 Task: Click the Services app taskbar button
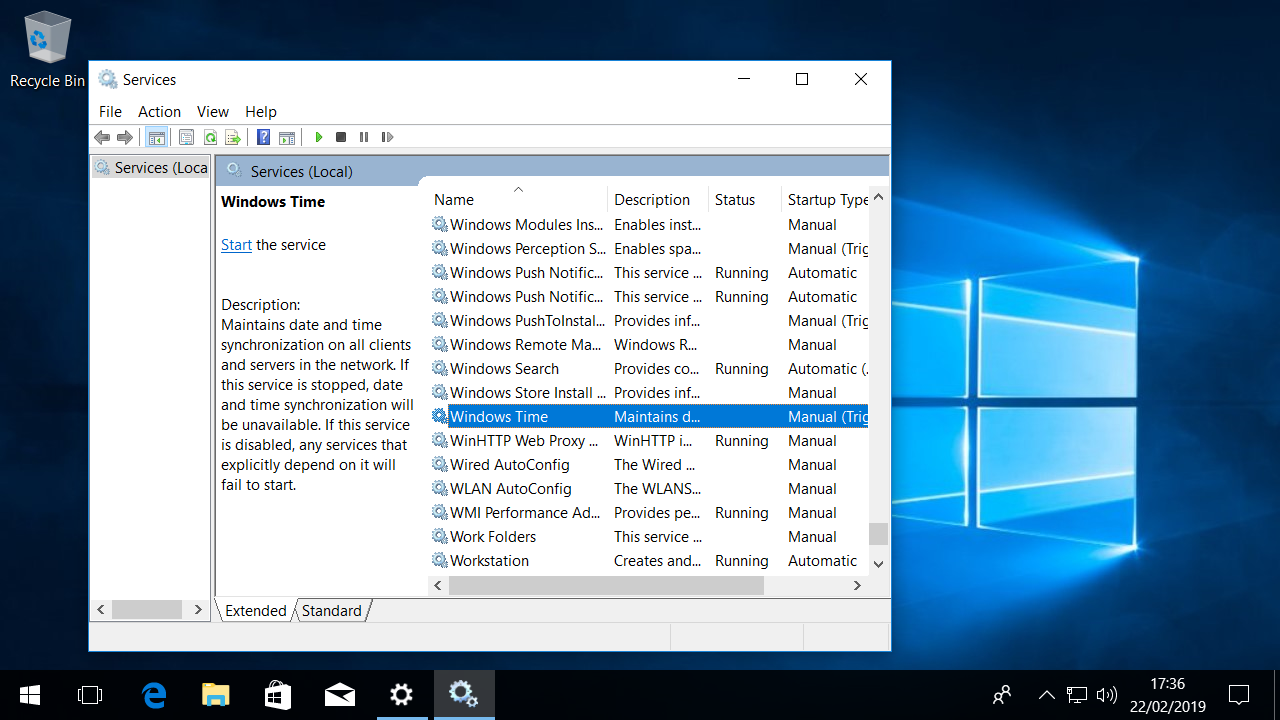(x=464, y=695)
